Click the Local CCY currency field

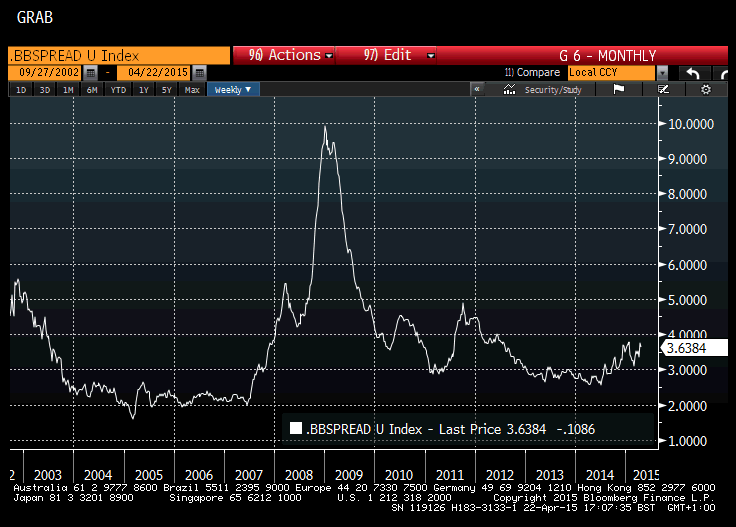(x=611, y=72)
